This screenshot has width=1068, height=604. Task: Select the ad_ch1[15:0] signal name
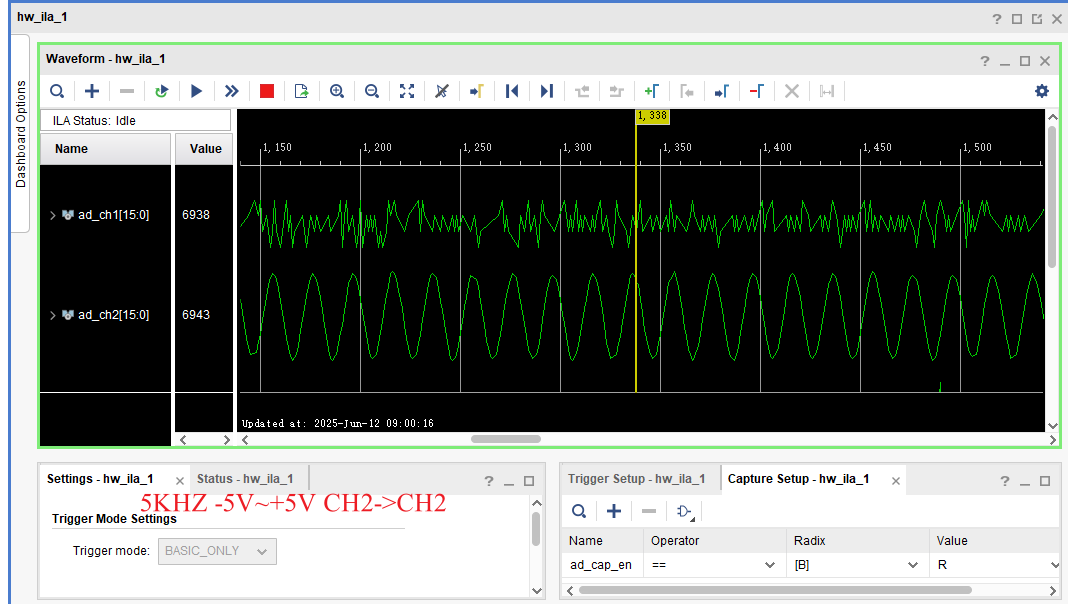113,215
